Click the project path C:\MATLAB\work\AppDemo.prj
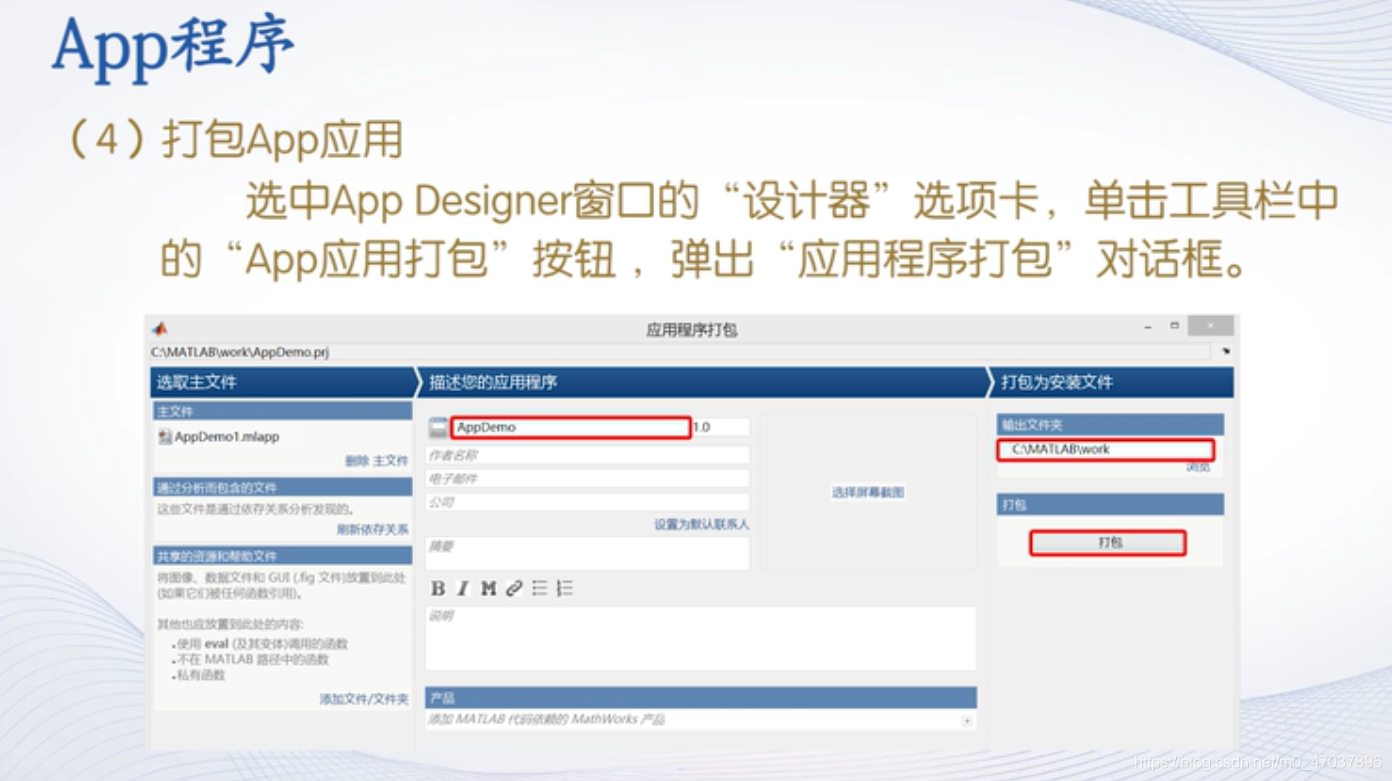This screenshot has width=1392, height=781. (240, 352)
